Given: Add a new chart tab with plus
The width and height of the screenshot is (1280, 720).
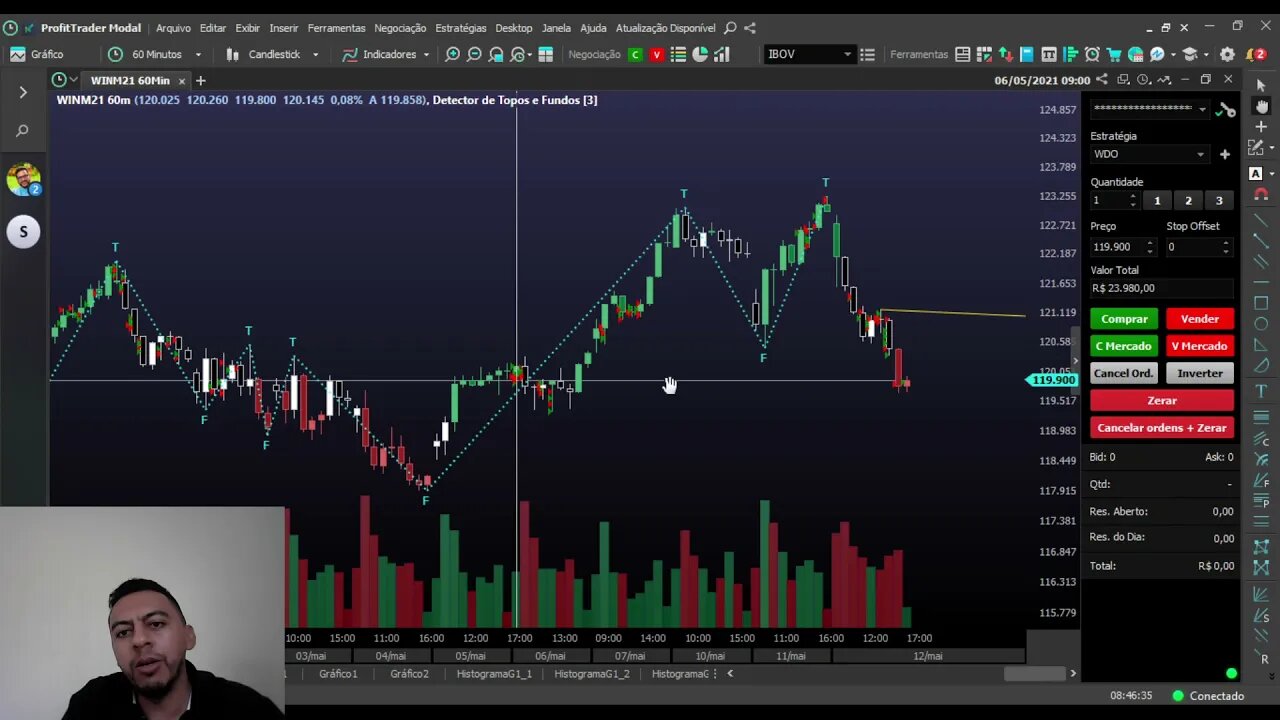Looking at the screenshot, I should (200, 80).
